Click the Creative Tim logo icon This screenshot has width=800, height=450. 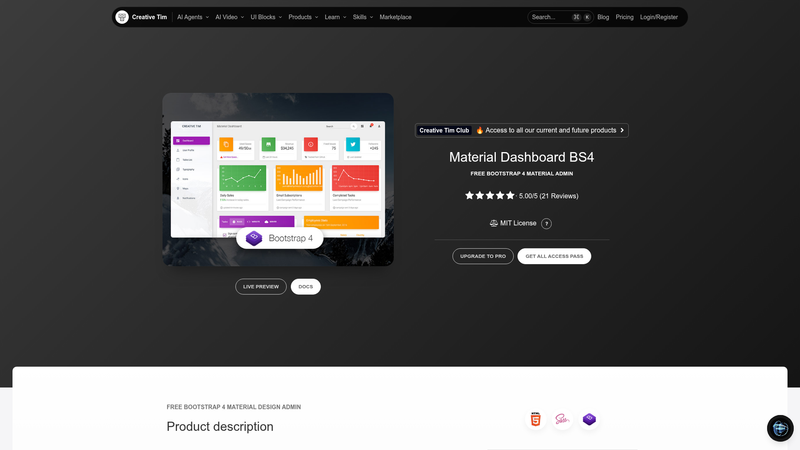122,17
